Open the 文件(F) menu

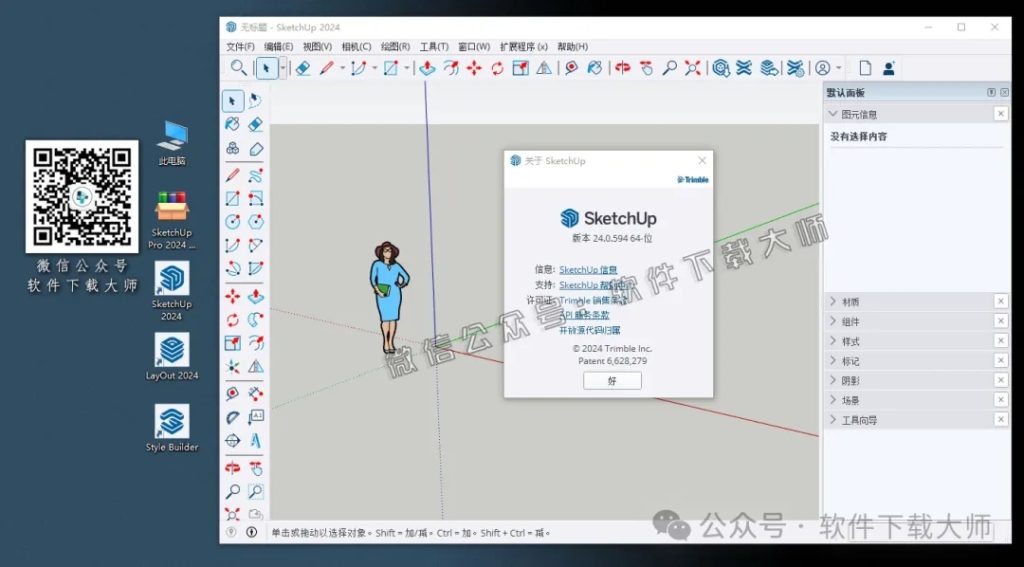[240, 47]
